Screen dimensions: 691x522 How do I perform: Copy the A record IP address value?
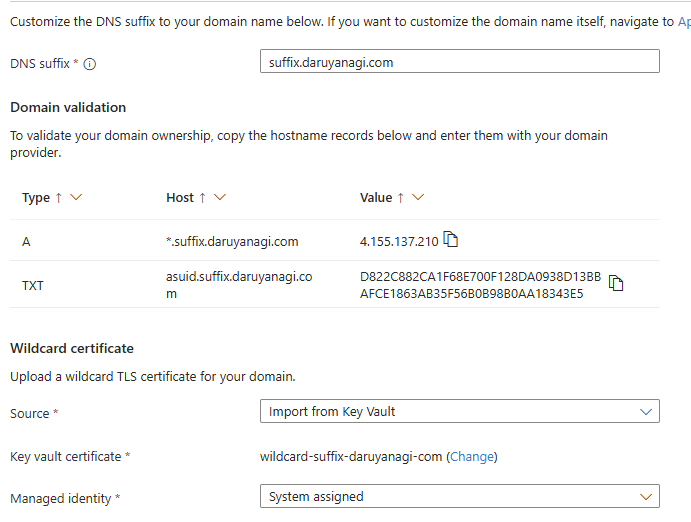coord(450,240)
